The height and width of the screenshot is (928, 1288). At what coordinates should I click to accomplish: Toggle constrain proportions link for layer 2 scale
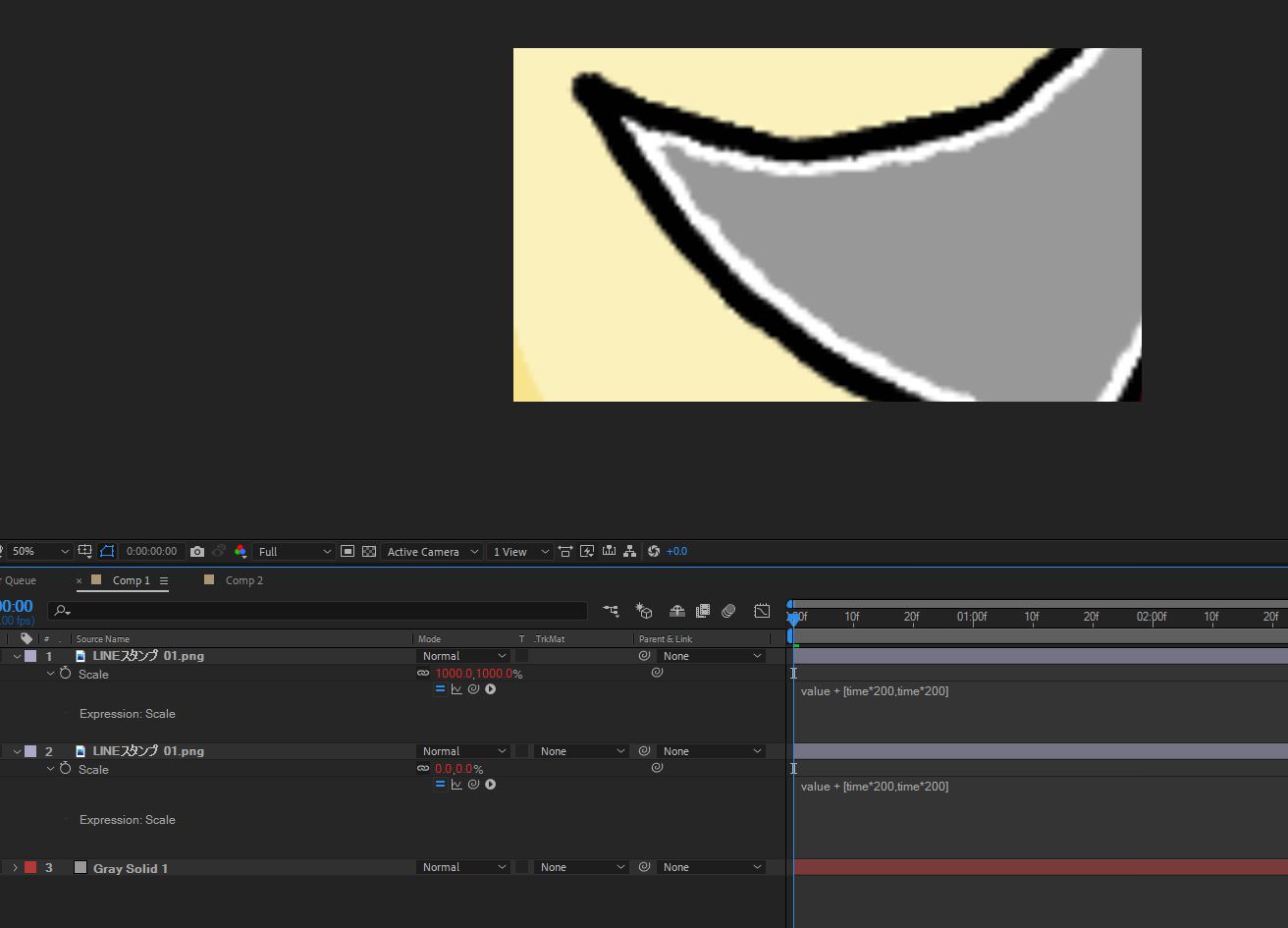pyautogui.click(x=423, y=769)
